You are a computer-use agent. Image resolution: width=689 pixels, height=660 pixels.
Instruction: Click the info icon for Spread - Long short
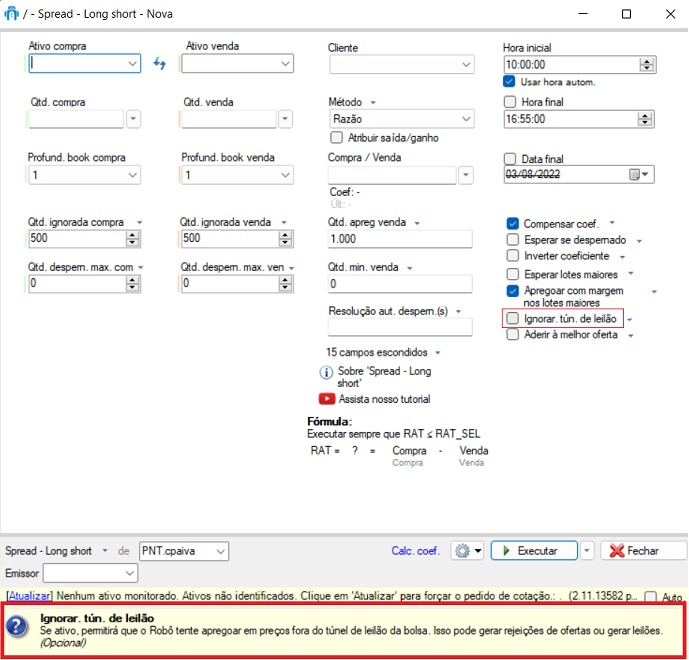pos(326,373)
